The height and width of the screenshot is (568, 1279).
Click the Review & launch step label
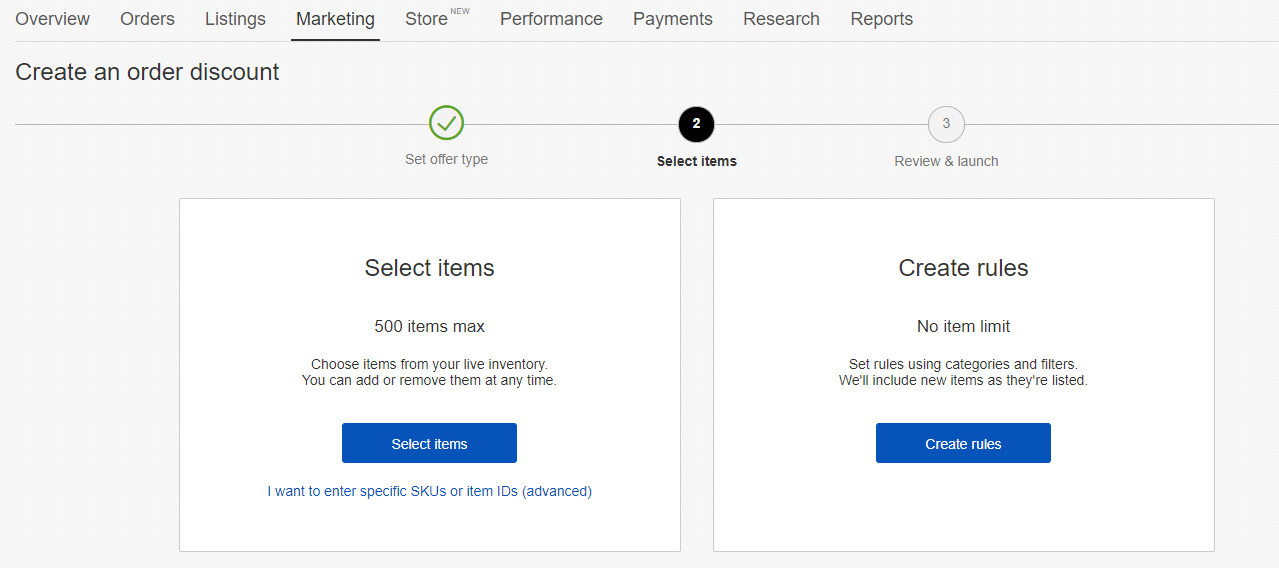pyautogui.click(x=946, y=161)
